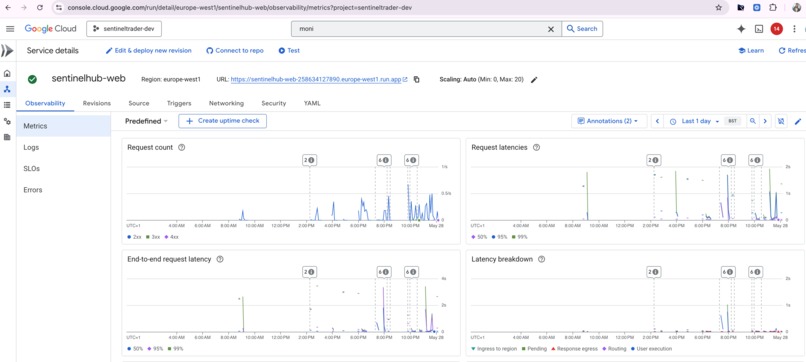Click the blue extension icon in Chrome toolbar

(x=757, y=8)
